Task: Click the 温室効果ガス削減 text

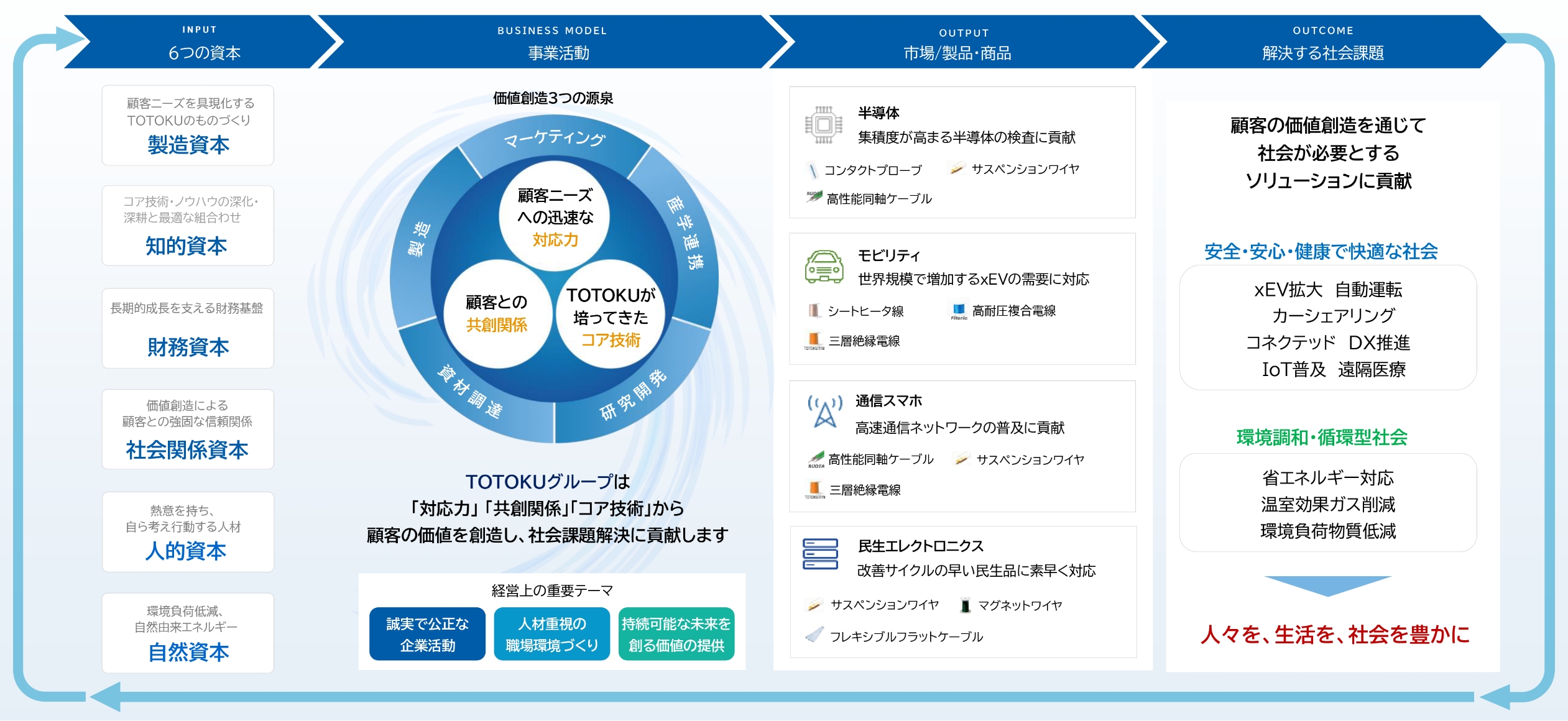Action: [1328, 504]
